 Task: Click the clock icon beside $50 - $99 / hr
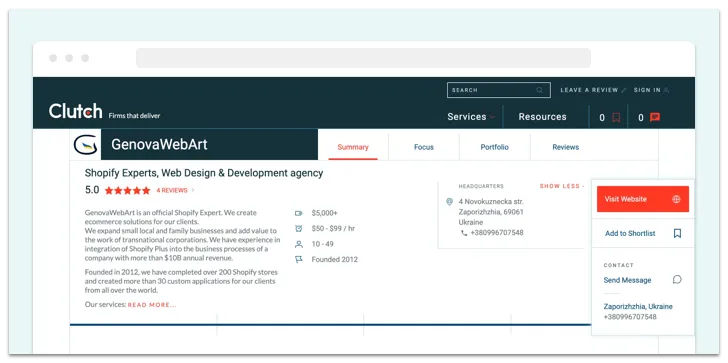click(x=299, y=228)
